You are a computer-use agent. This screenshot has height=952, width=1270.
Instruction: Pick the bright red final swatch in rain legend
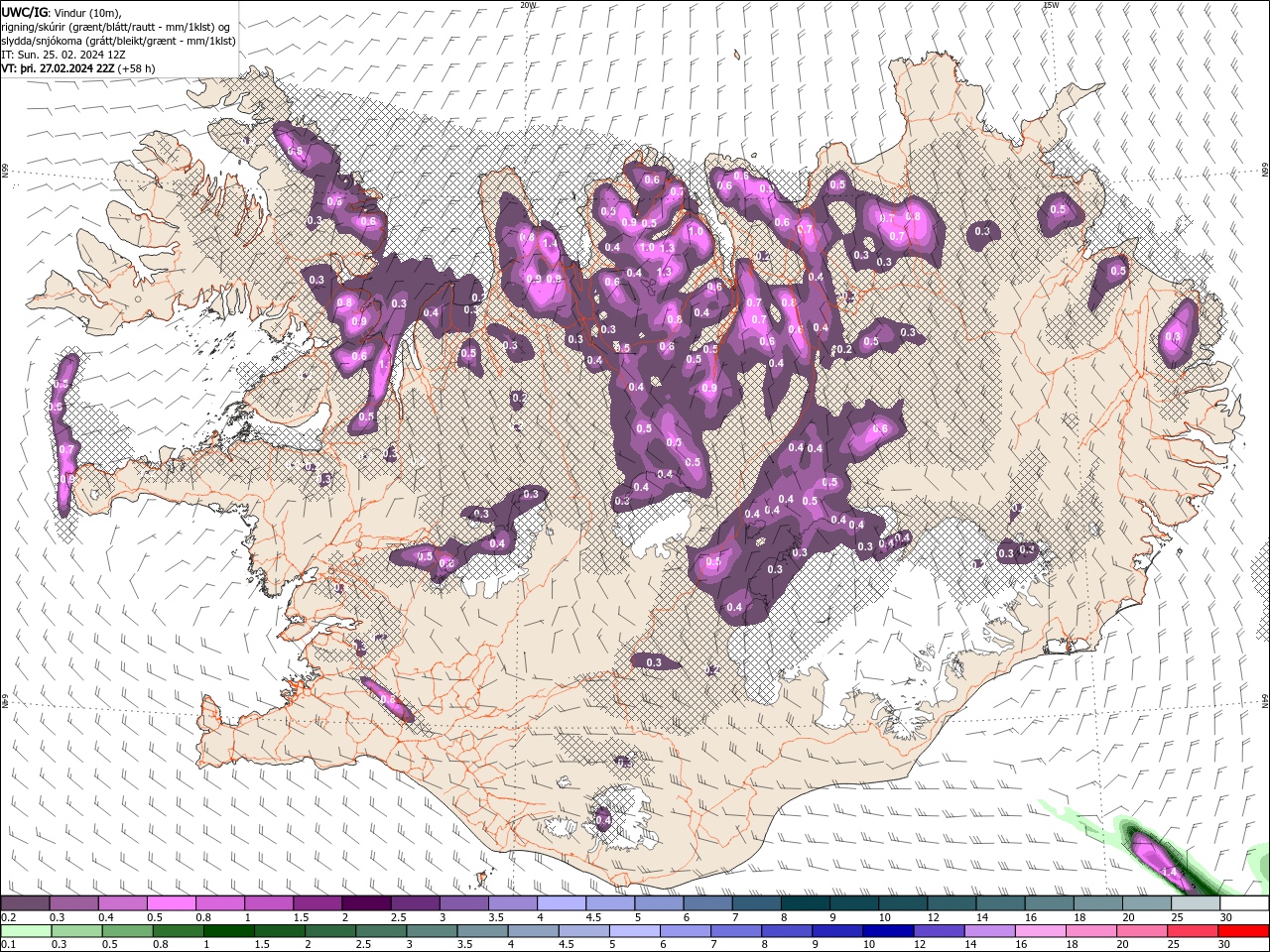pyautogui.click(x=1244, y=931)
